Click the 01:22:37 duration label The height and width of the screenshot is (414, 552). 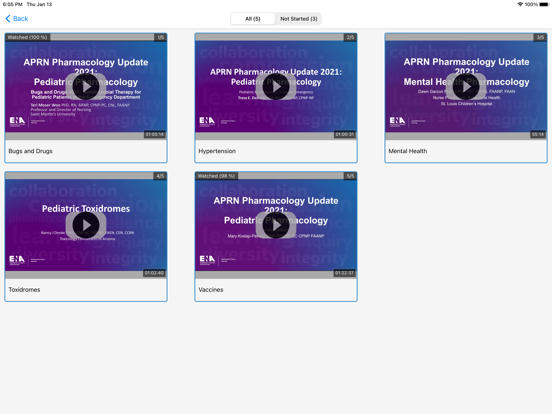click(345, 273)
